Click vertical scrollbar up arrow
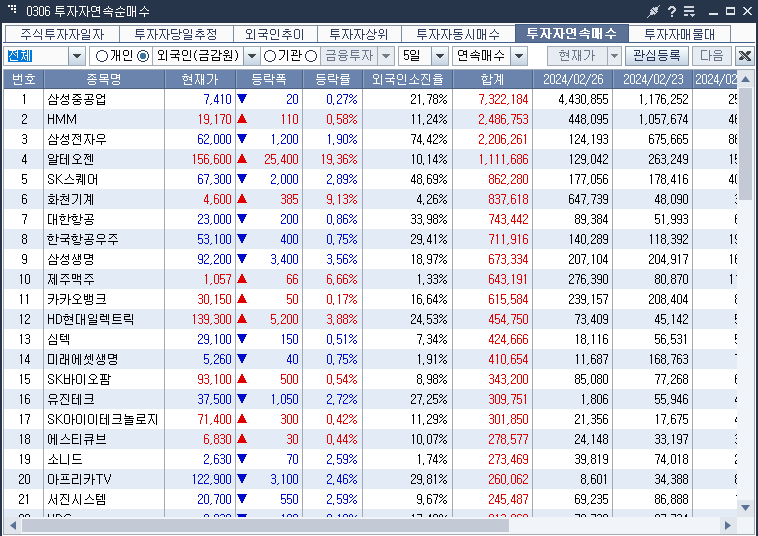The image size is (758, 536). [x=745, y=79]
